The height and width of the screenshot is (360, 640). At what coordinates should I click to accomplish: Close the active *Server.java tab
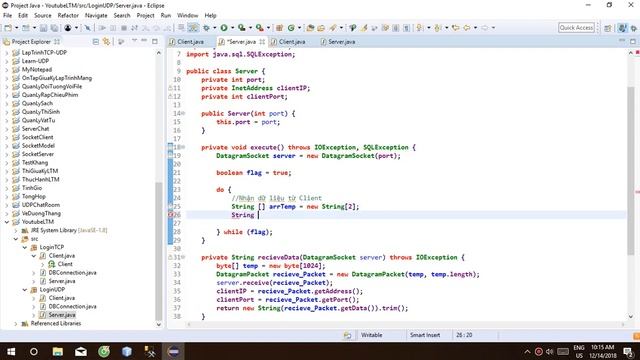(262, 42)
